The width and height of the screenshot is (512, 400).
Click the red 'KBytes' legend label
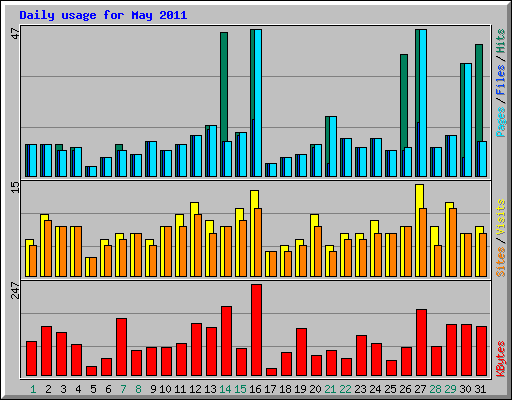tap(500, 359)
